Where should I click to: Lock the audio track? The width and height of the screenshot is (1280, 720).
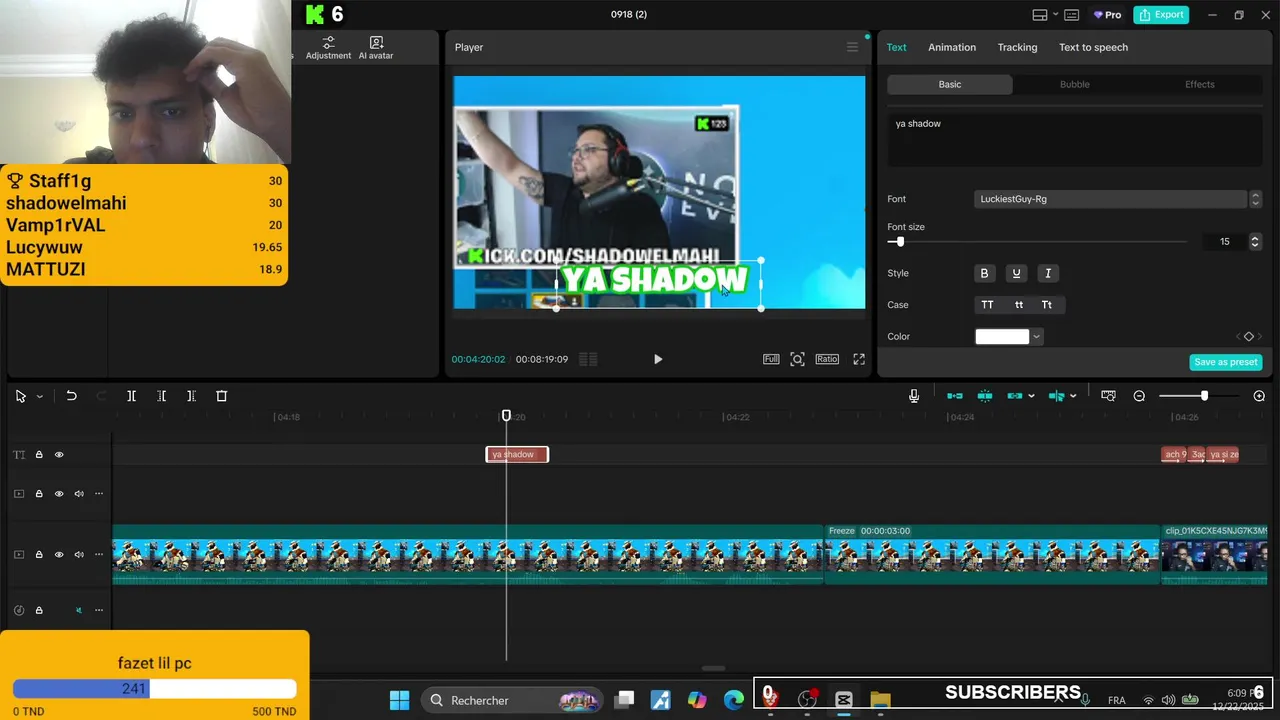39,610
